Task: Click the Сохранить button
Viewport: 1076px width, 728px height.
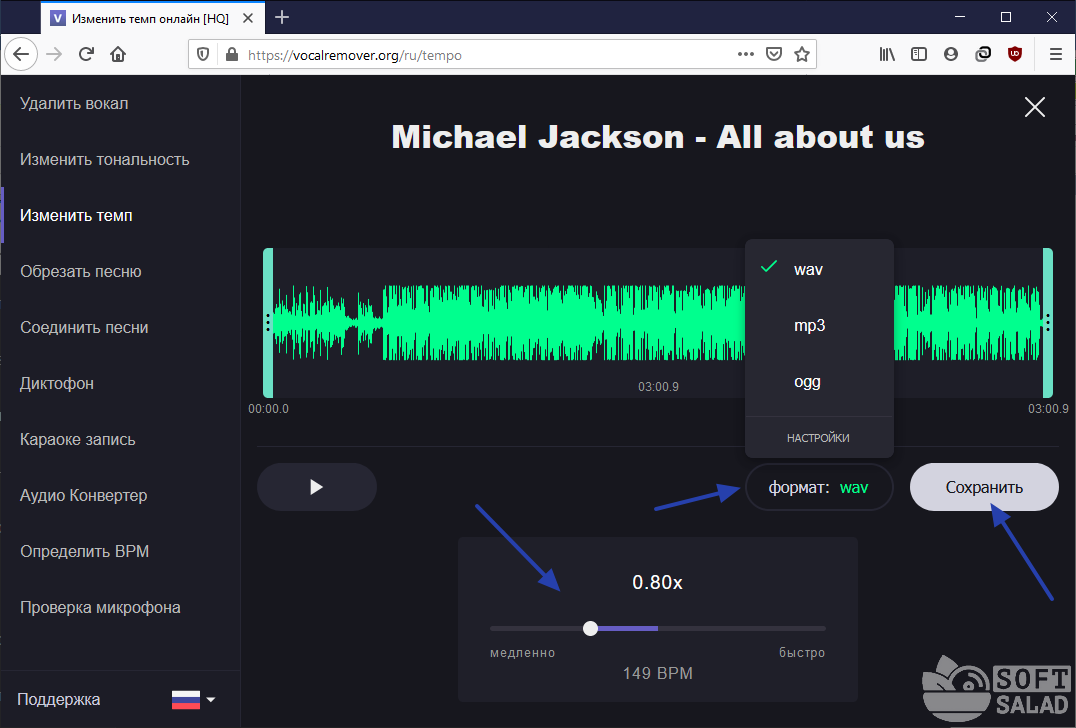Action: click(984, 487)
